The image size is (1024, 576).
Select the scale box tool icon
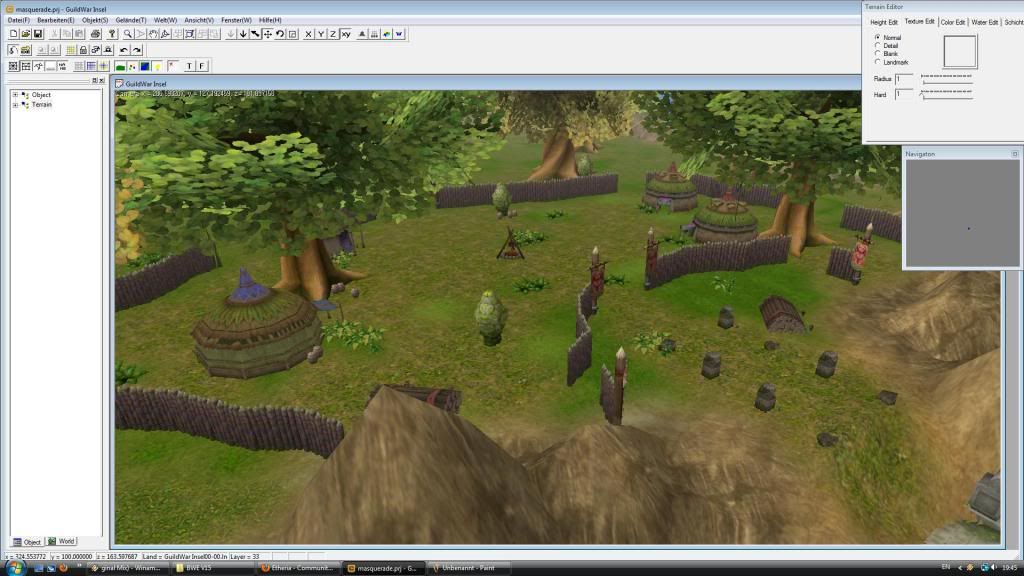pyautogui.click(x=293, y=34)
